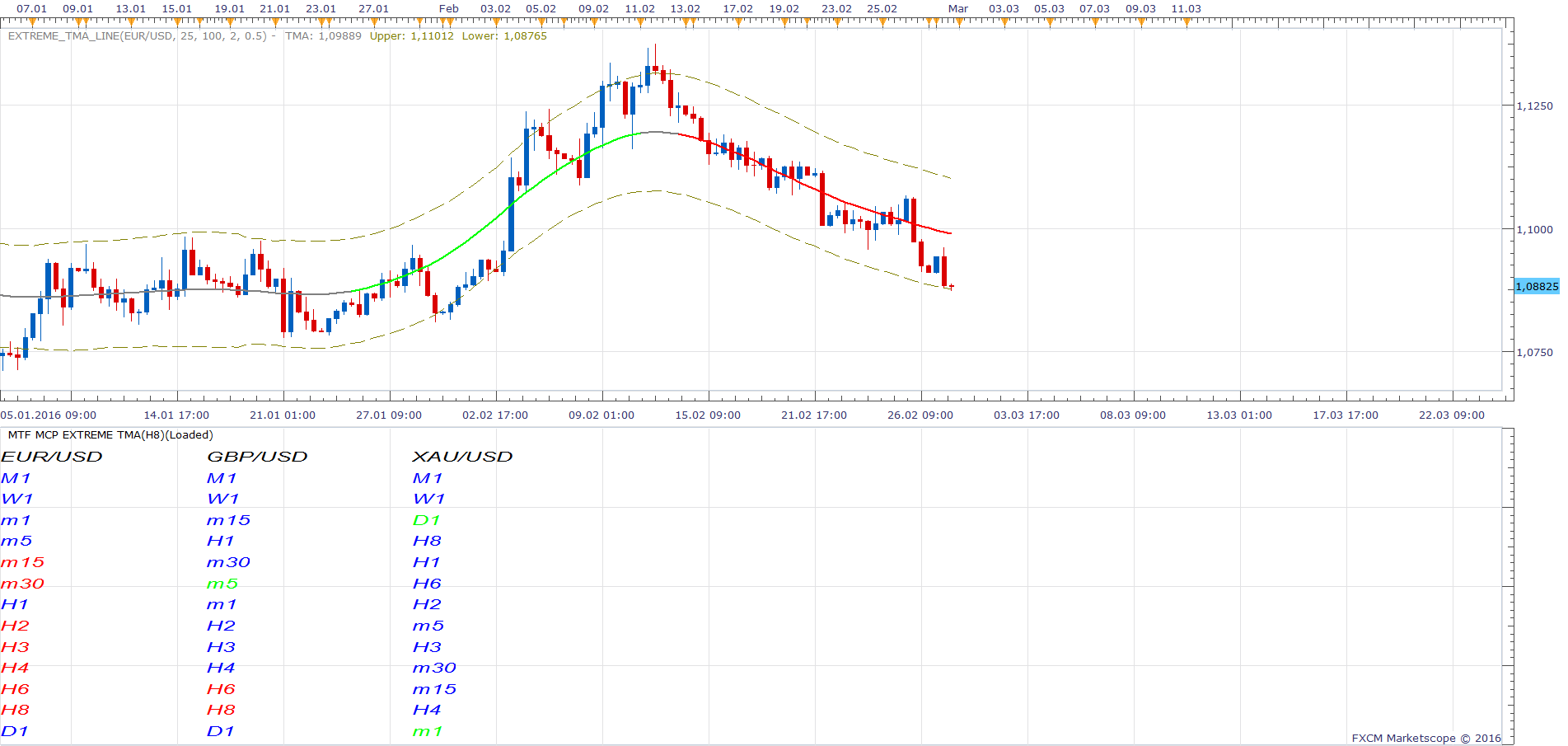Select m15 in the GBP/USD column

click(x=229, y=520)
